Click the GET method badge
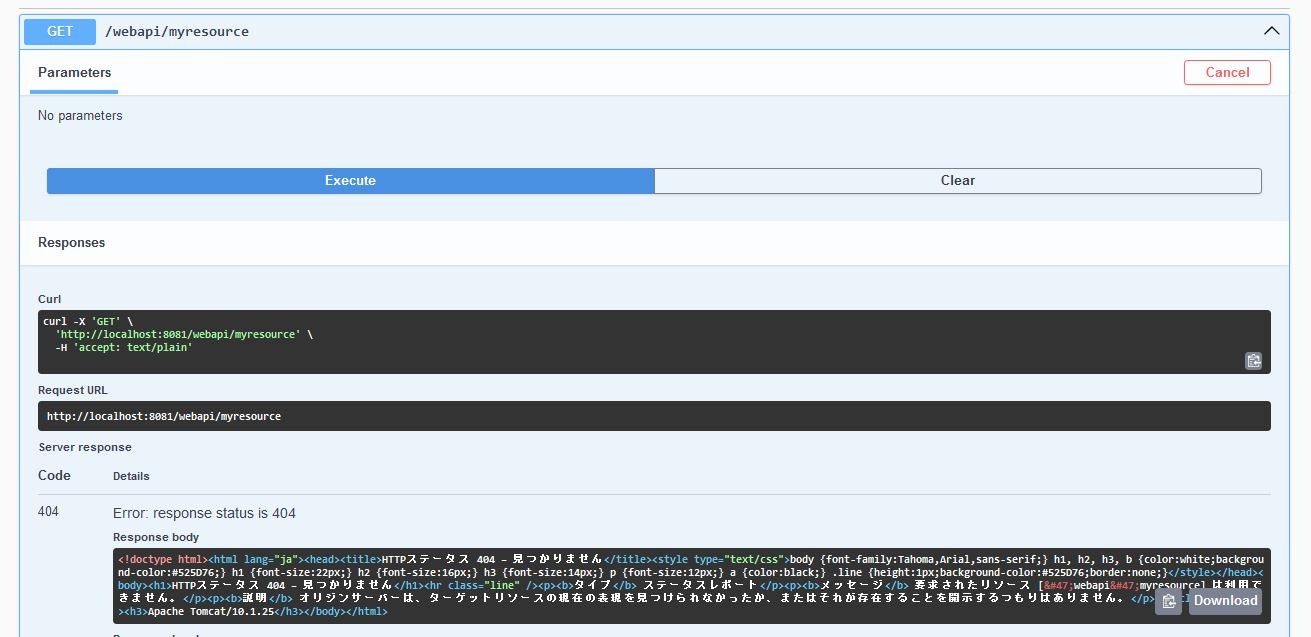 (60, 31)
